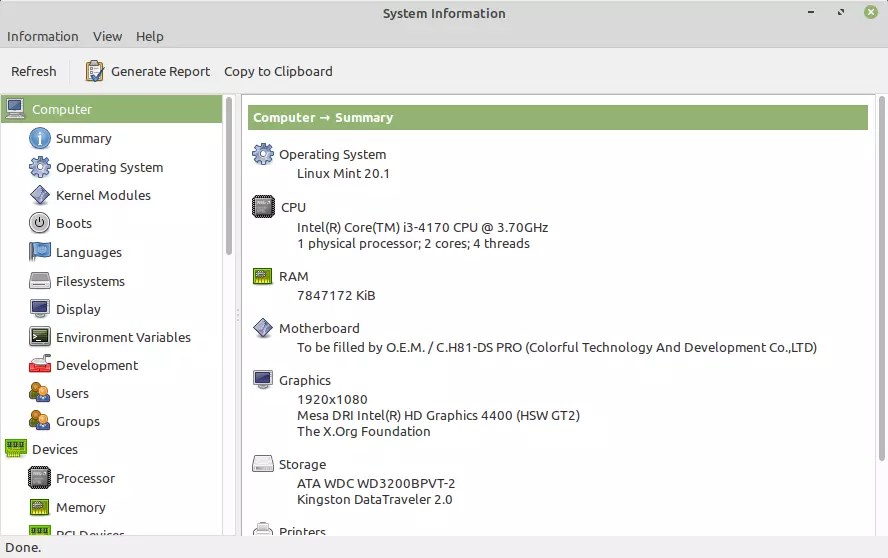The width and height of the screenshot is (888, 558).
Task: Click the Generate Report clipboard icon
Action: pyautogui.click(x=95, y=71)
